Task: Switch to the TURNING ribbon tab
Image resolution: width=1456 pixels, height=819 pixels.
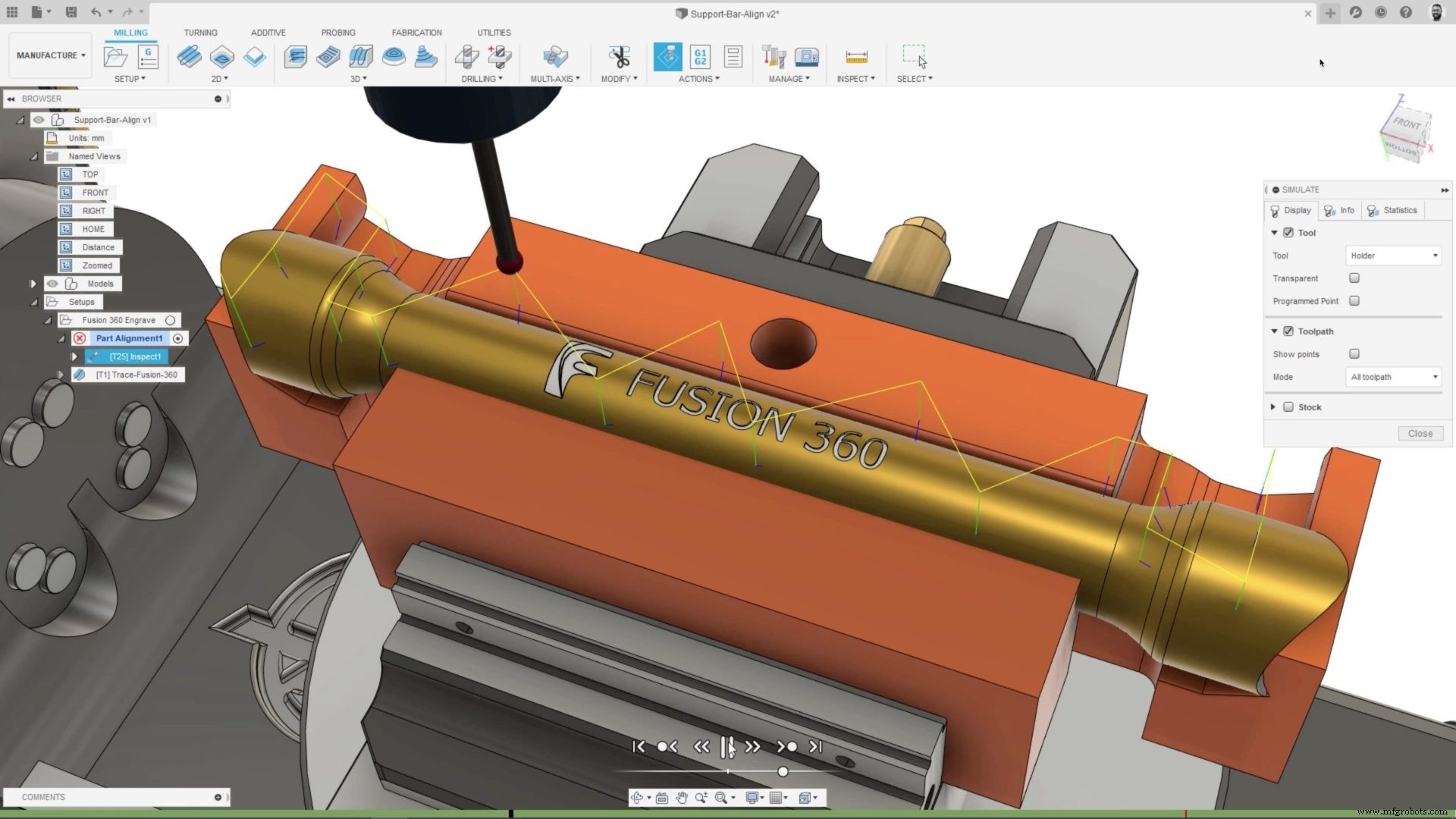Action: (200, 33)
